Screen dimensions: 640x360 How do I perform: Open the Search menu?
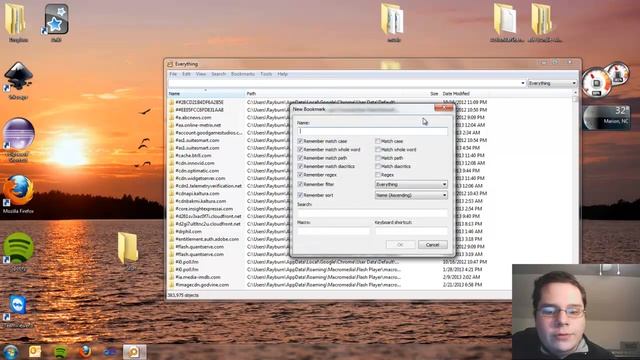218,74
